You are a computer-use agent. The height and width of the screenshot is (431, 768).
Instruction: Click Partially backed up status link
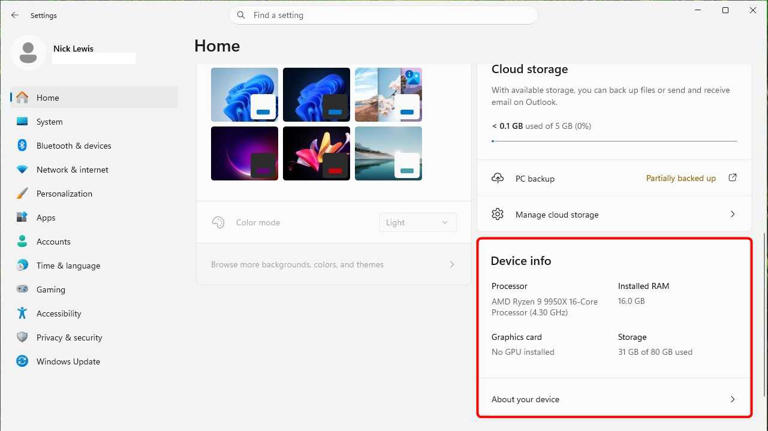point(681,178)
